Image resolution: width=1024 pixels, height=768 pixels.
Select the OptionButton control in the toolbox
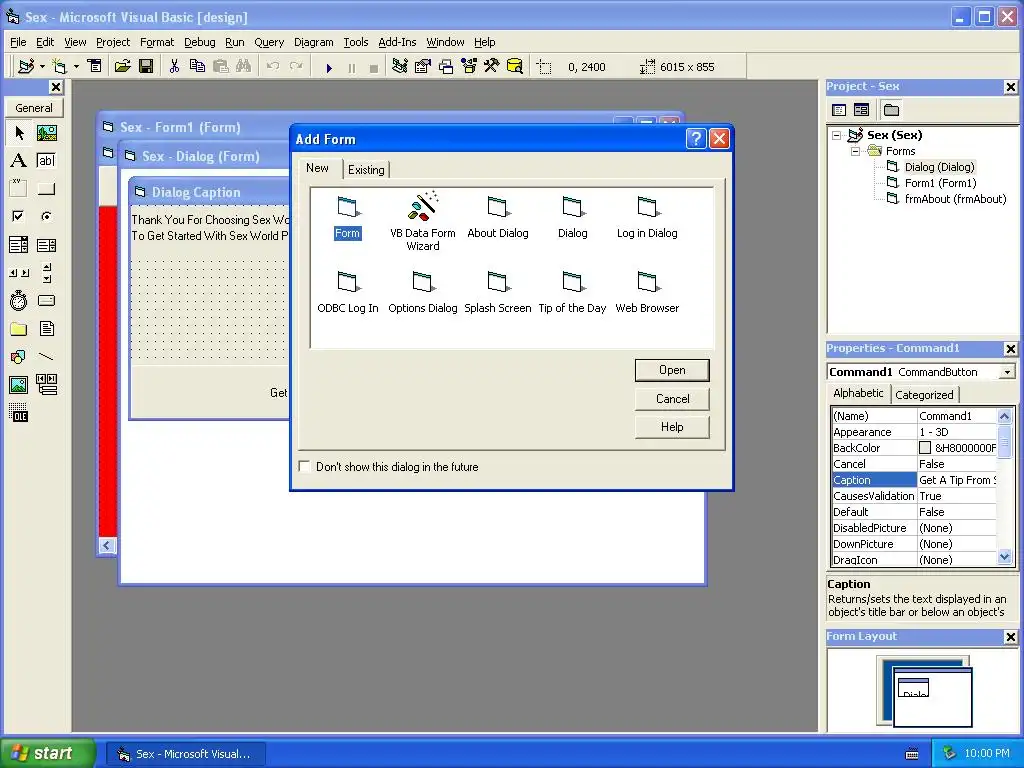[46, 216]
